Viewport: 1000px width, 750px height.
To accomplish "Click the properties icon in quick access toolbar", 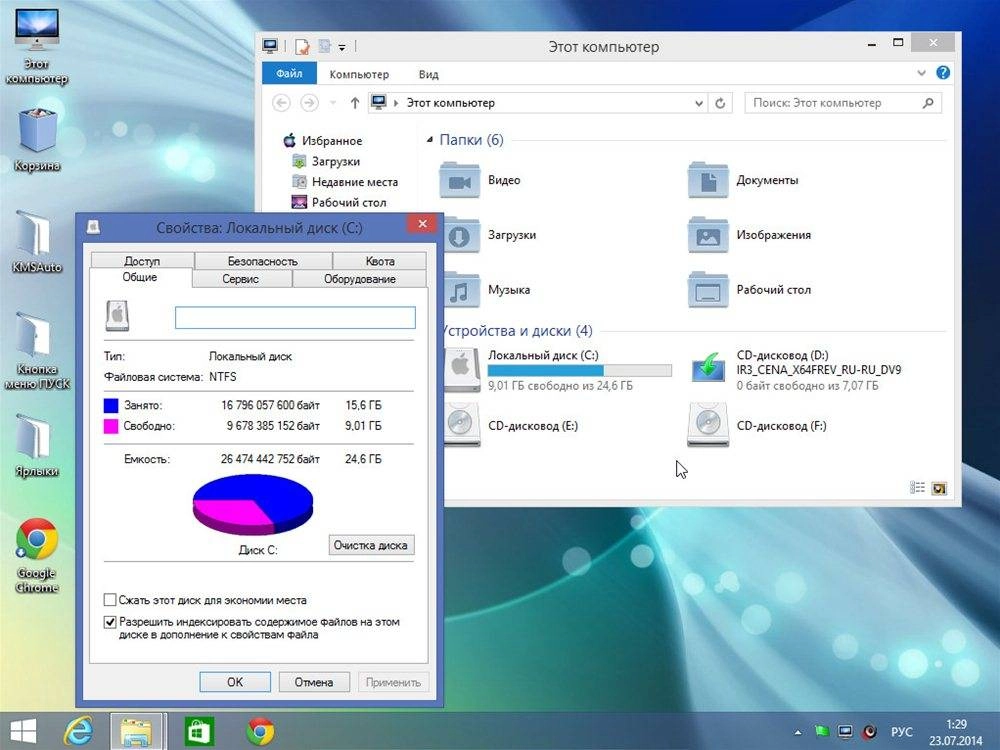I will point(302,46).
